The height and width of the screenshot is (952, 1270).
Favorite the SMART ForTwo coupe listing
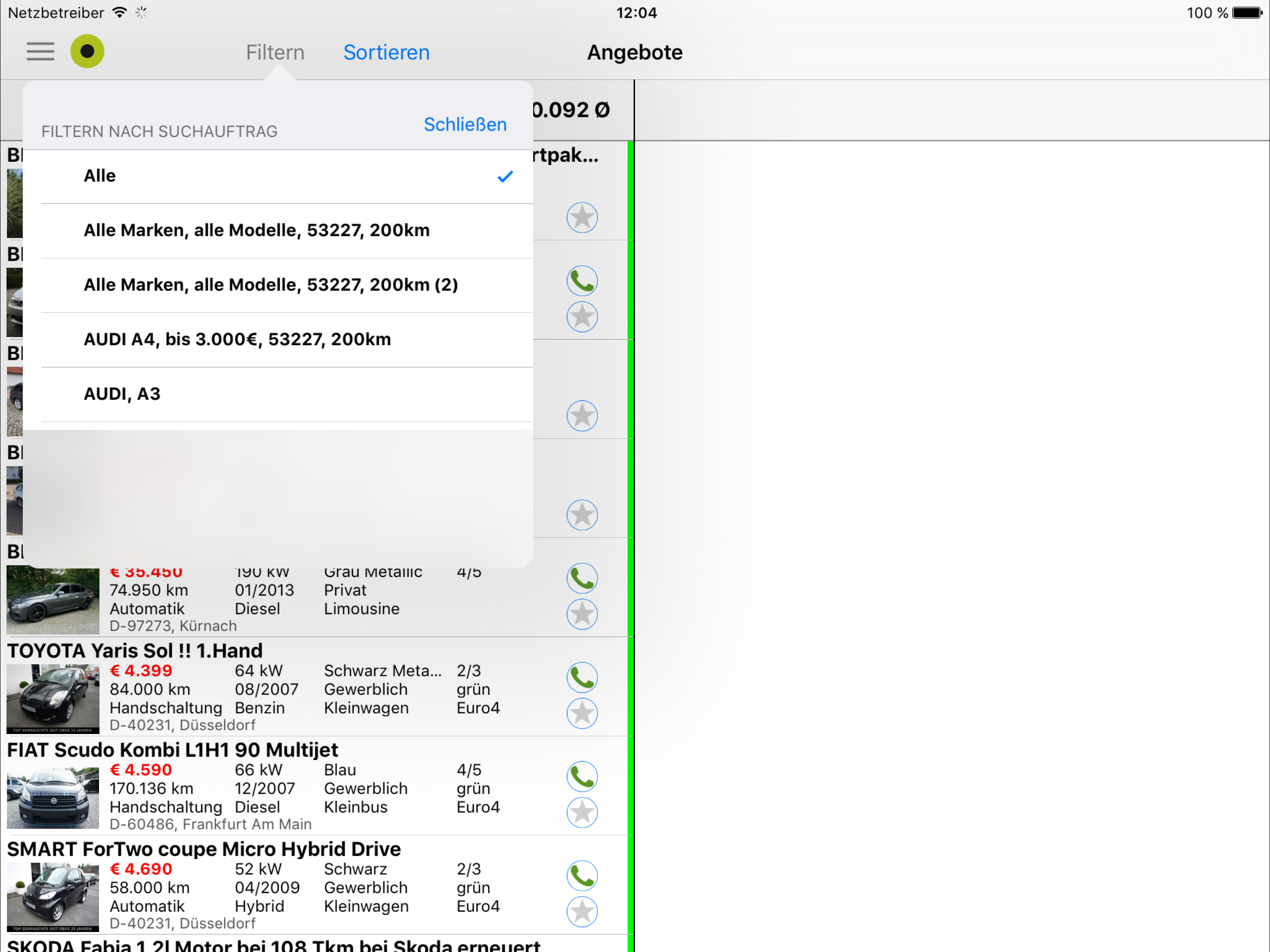[x=582, y=912]
